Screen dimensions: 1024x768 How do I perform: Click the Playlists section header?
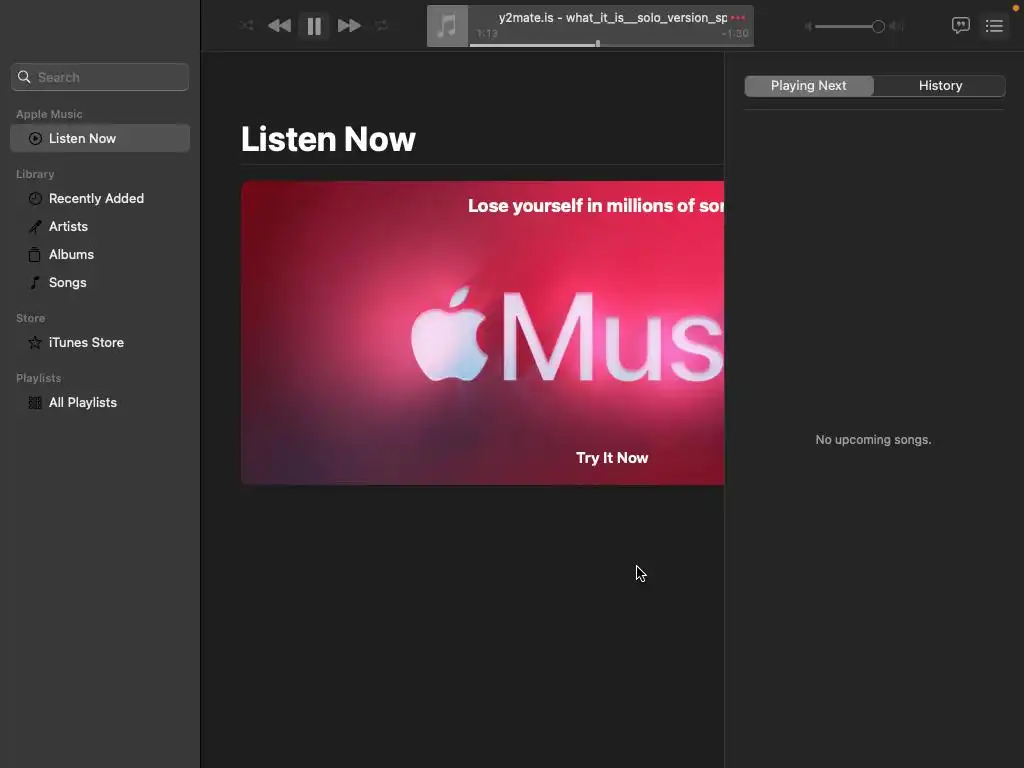[x=39, y=378]
